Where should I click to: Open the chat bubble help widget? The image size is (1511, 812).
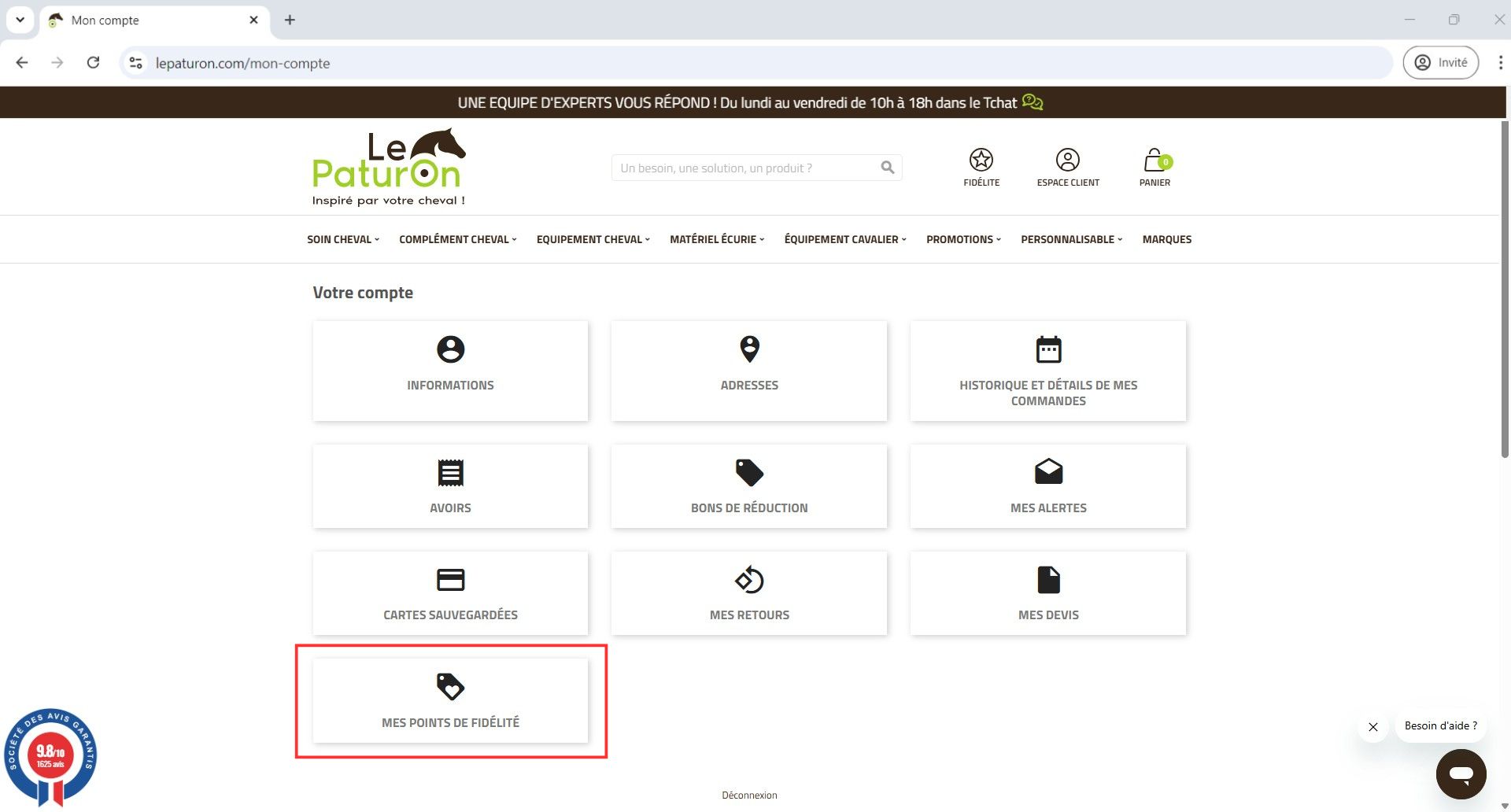pyautogui.click(x=1461, y=773)
